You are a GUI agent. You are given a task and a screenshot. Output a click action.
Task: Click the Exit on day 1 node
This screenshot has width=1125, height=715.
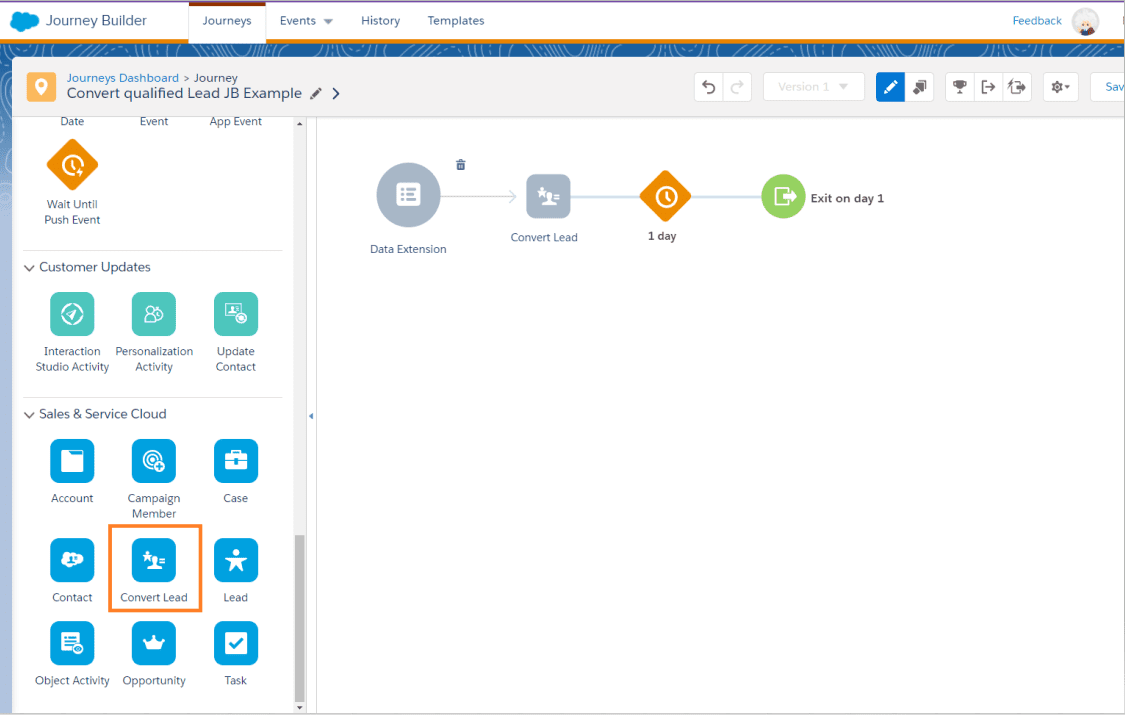coord(783,197)
